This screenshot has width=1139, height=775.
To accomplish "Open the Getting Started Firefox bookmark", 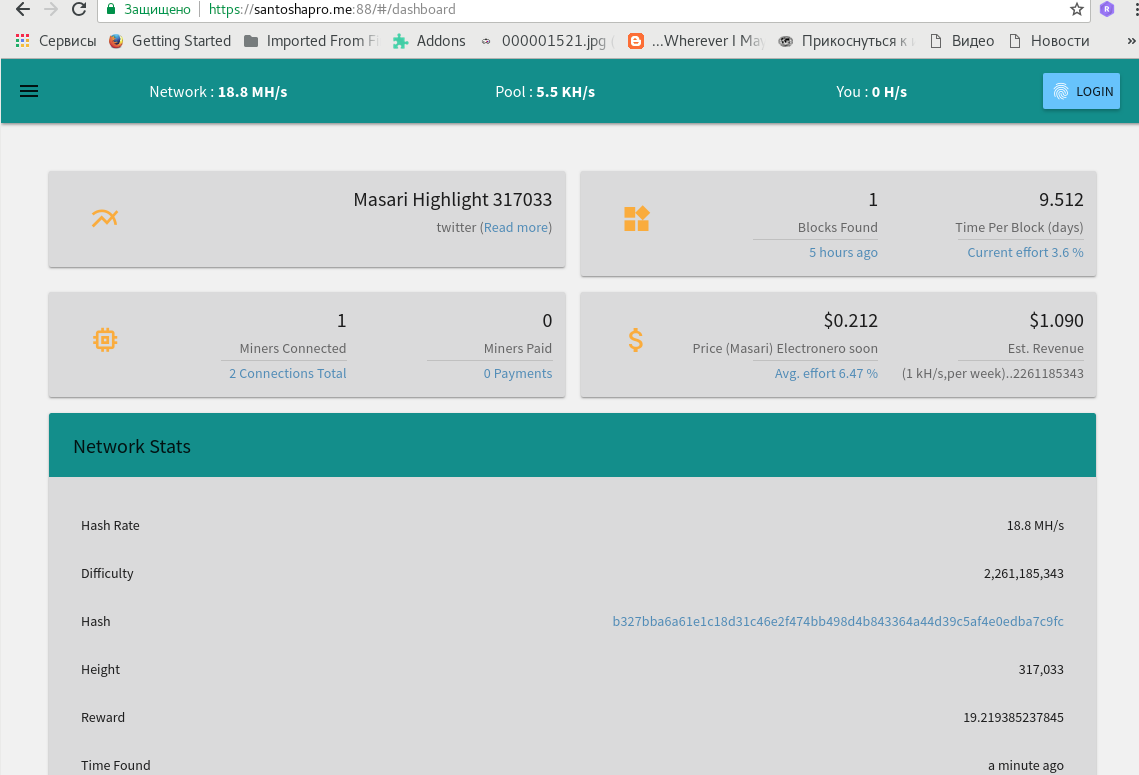I will tap(170, 41).
